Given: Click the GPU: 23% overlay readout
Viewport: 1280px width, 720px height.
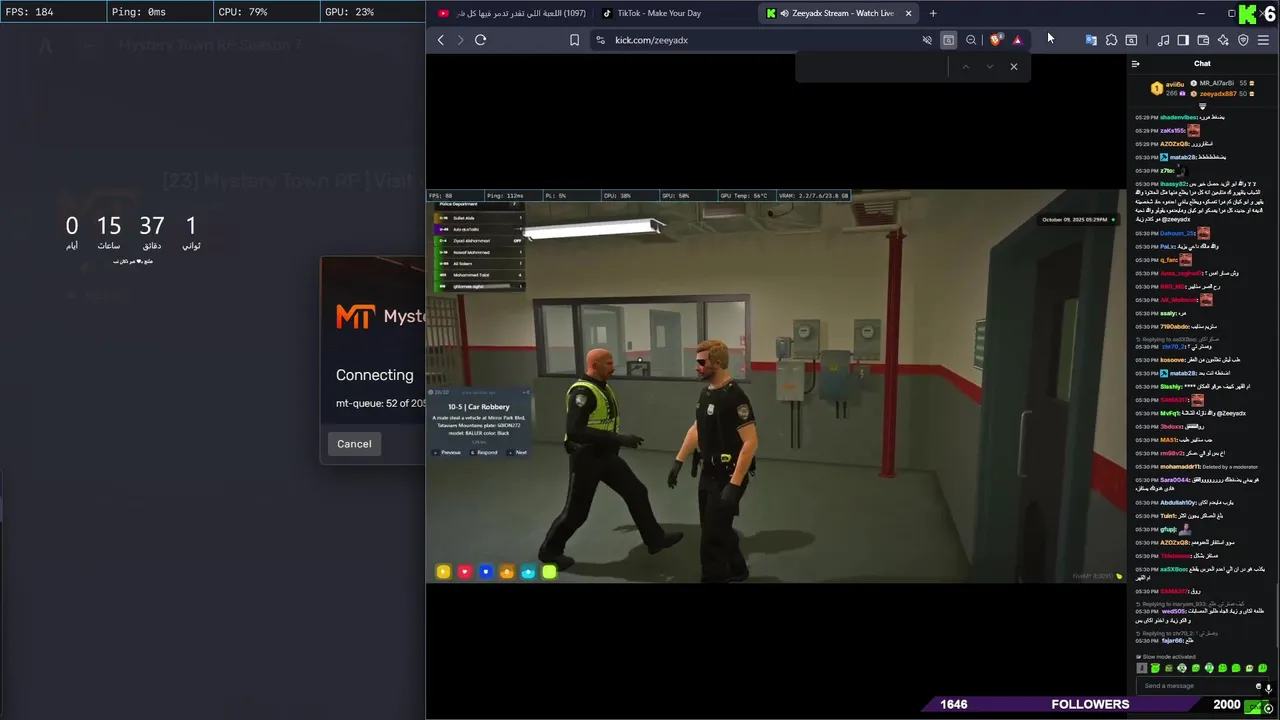Looking at the screenshot, I should (x=349, y=12).
